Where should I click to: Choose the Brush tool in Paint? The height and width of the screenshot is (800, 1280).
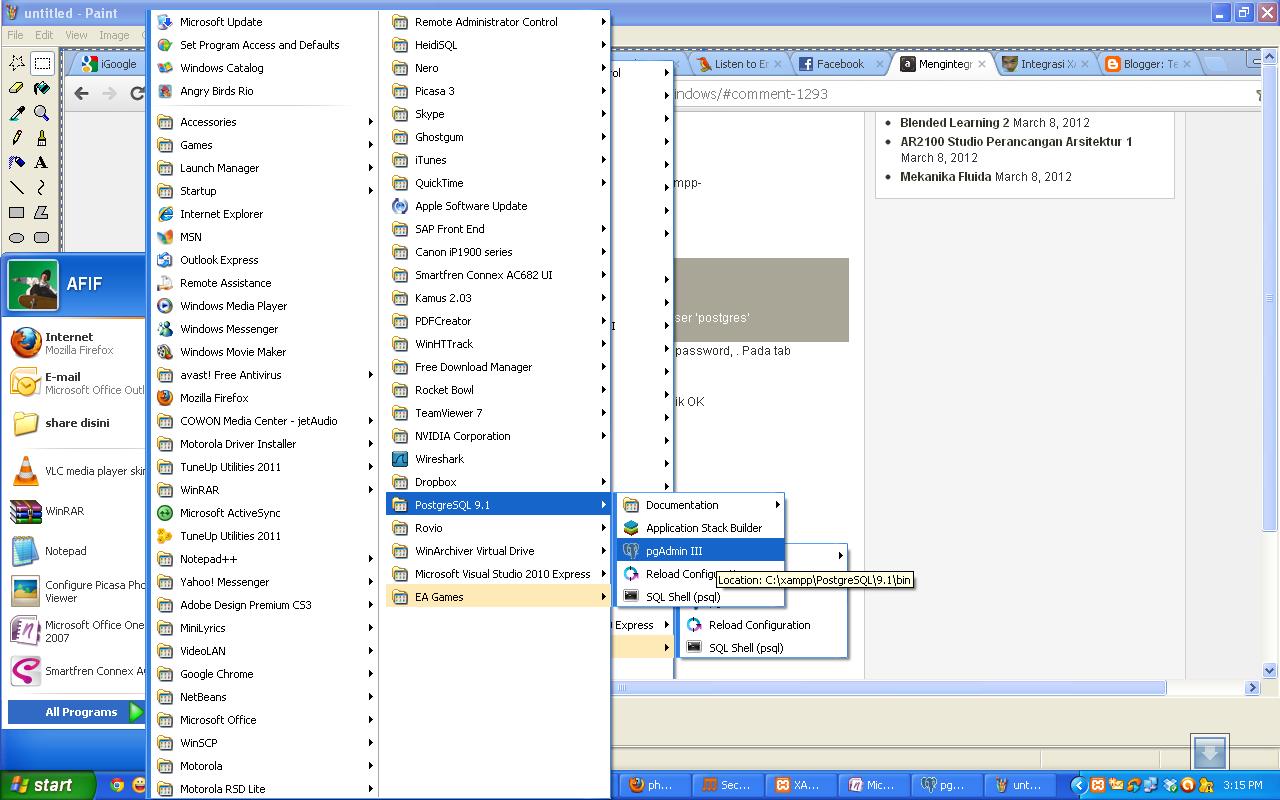pos(42,138)
